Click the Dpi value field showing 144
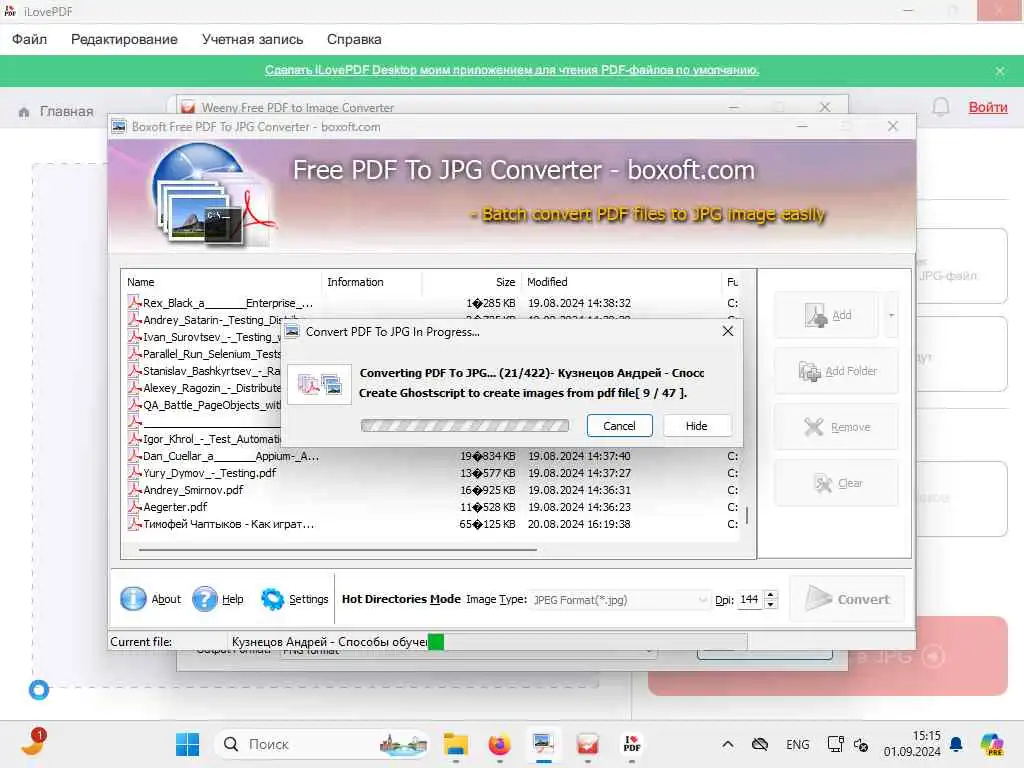The image size is (1024, 768). (750, 600)
